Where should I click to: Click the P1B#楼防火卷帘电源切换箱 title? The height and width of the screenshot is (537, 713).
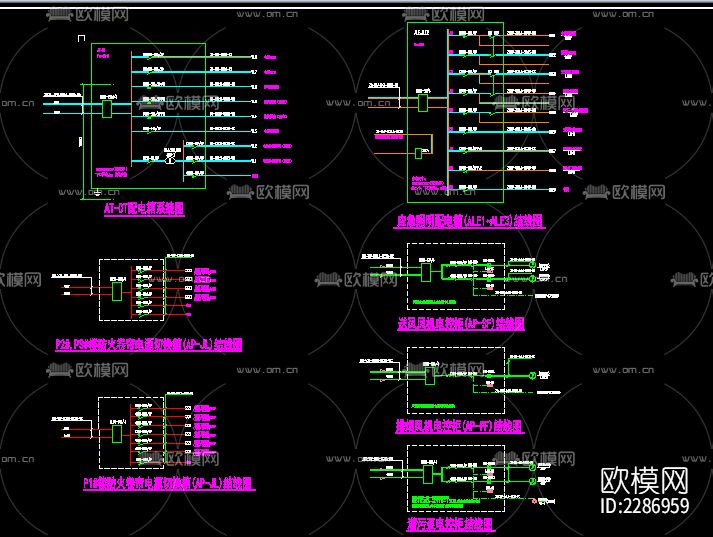tap(168, 483)
